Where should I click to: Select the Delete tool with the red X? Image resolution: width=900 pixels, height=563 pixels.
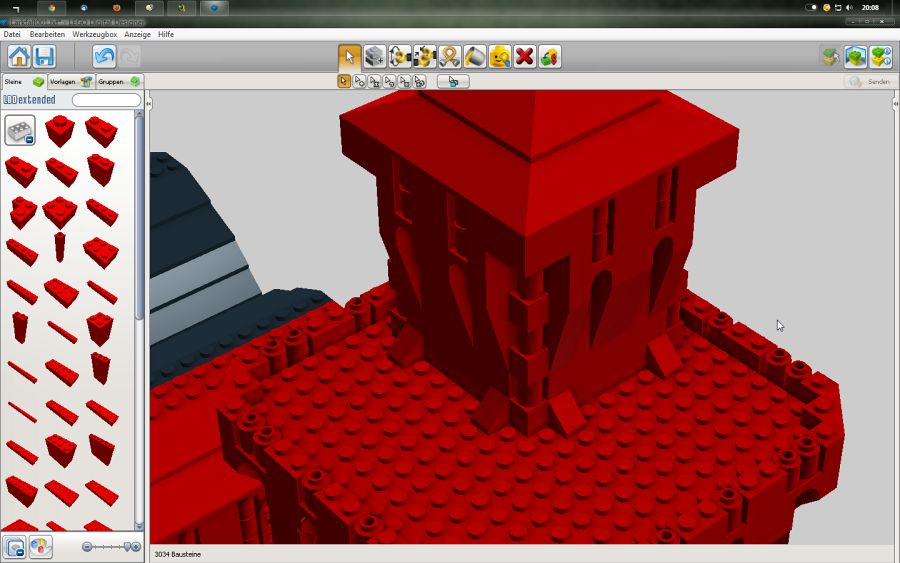[525, 57]
